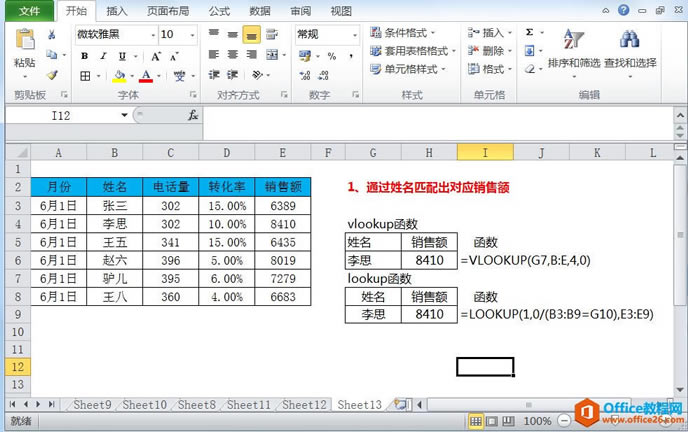Screen dimensions: 688x432
Task: Apply red font color
Action: click(x=146, y=76)
